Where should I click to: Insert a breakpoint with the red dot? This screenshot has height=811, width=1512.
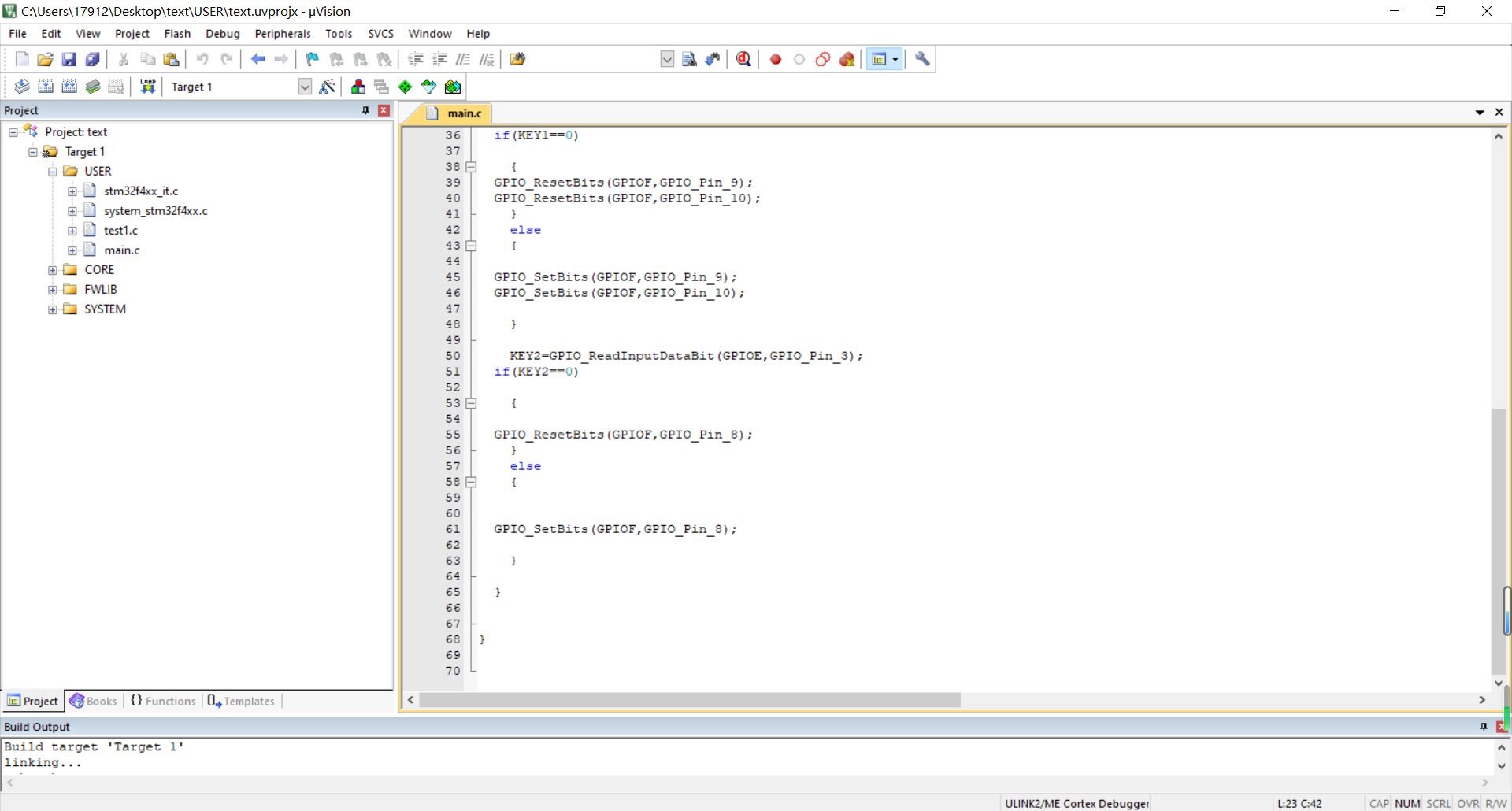776,59
